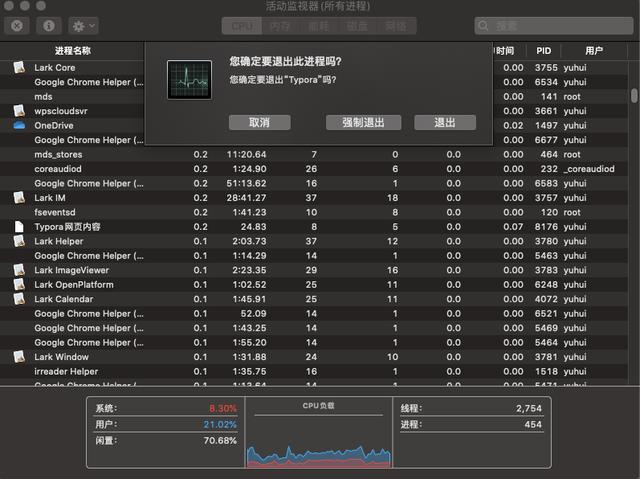
Task: Click the Google Chrome Helper row with PID 5463
Action: click(314, 256)
